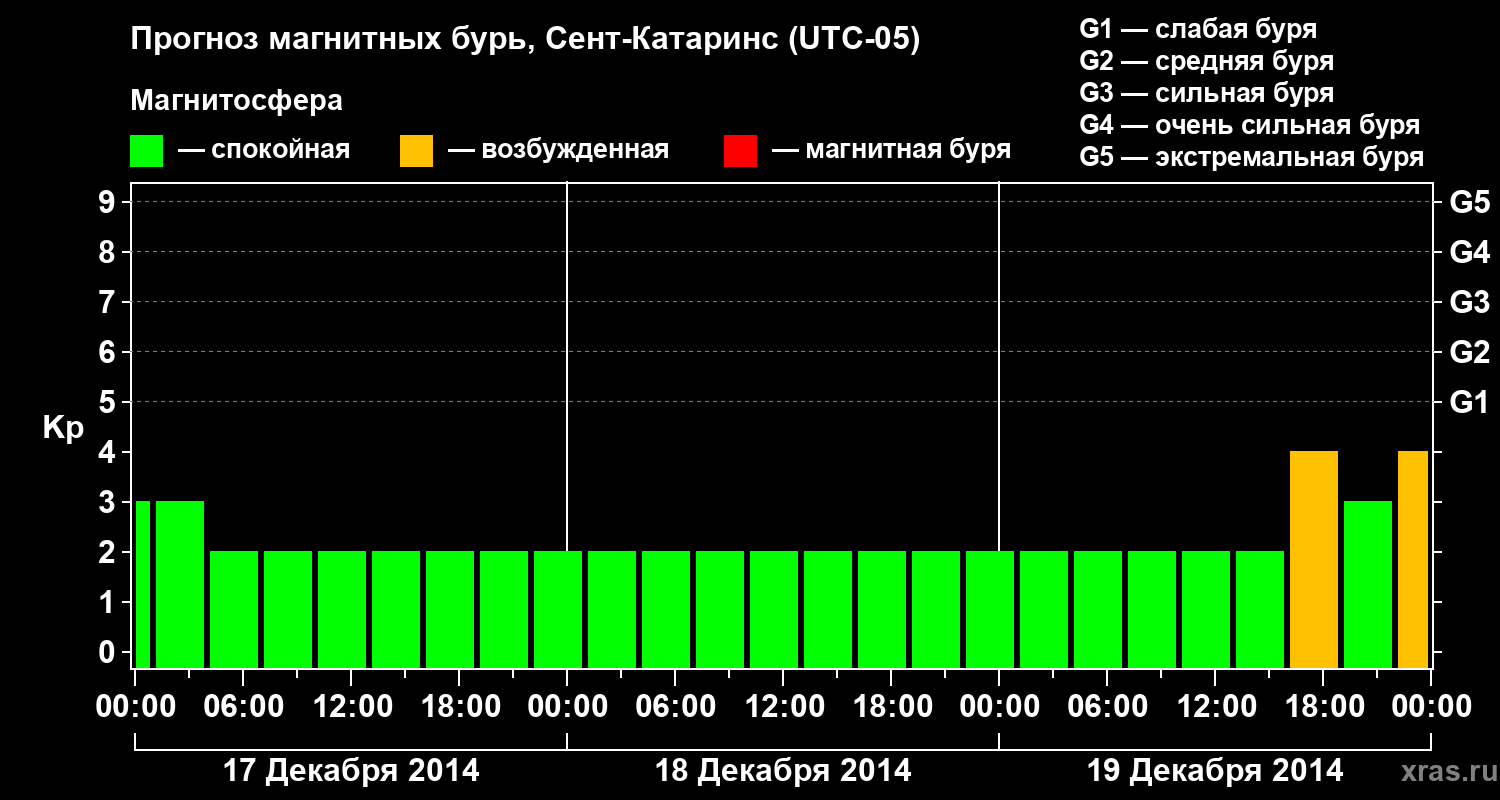Viewport: 1500px width, 800px height.
Task: Click the G2 label on right axis
Action: point(1469,352)
